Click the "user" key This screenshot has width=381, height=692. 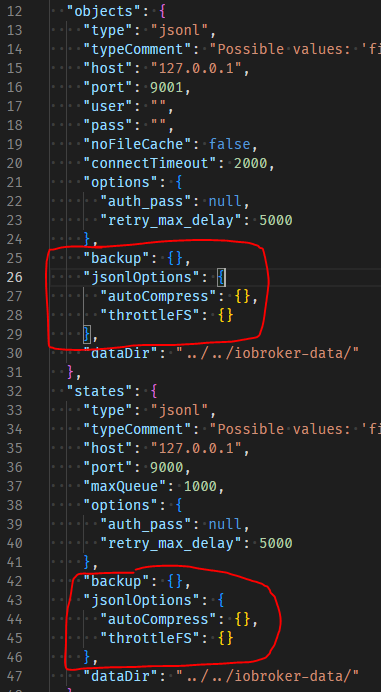point(108,106)
